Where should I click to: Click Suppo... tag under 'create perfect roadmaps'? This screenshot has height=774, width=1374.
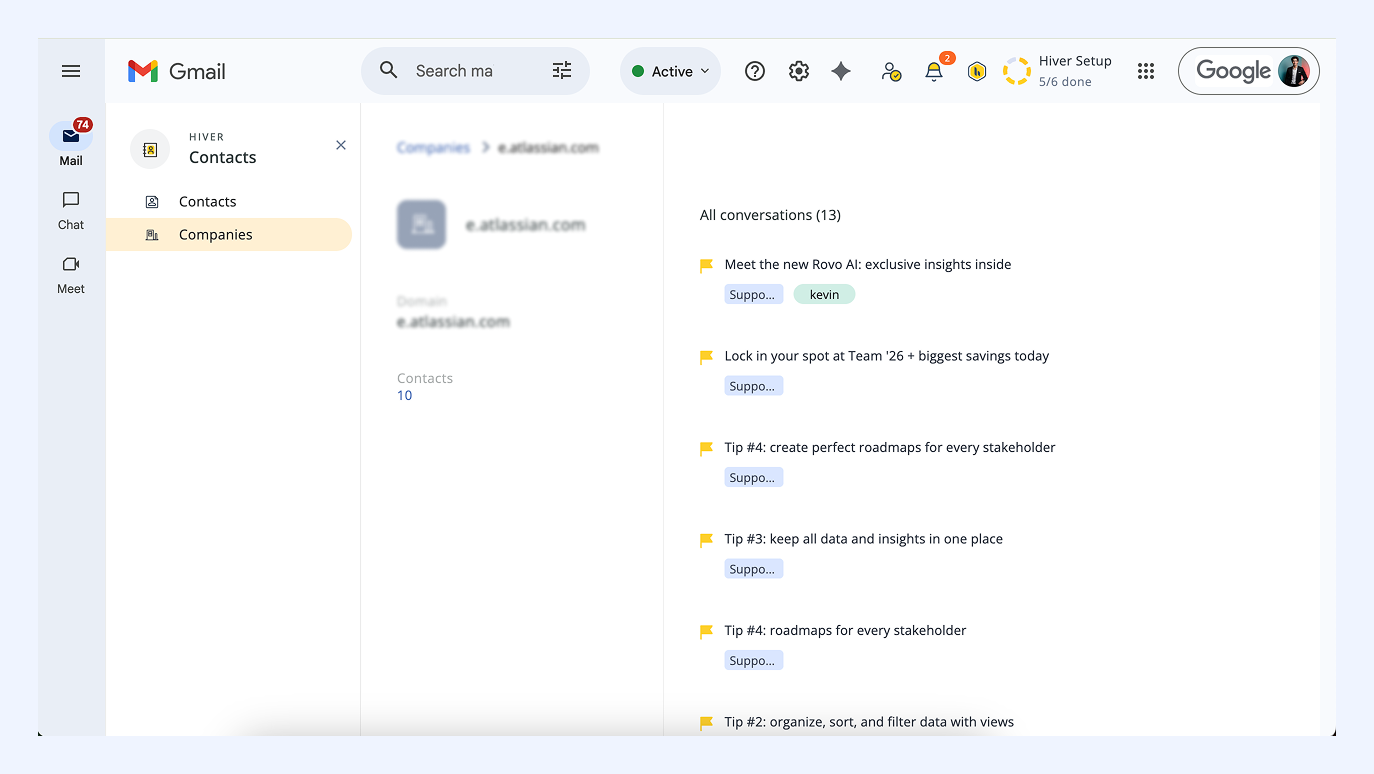coord(754,478)
